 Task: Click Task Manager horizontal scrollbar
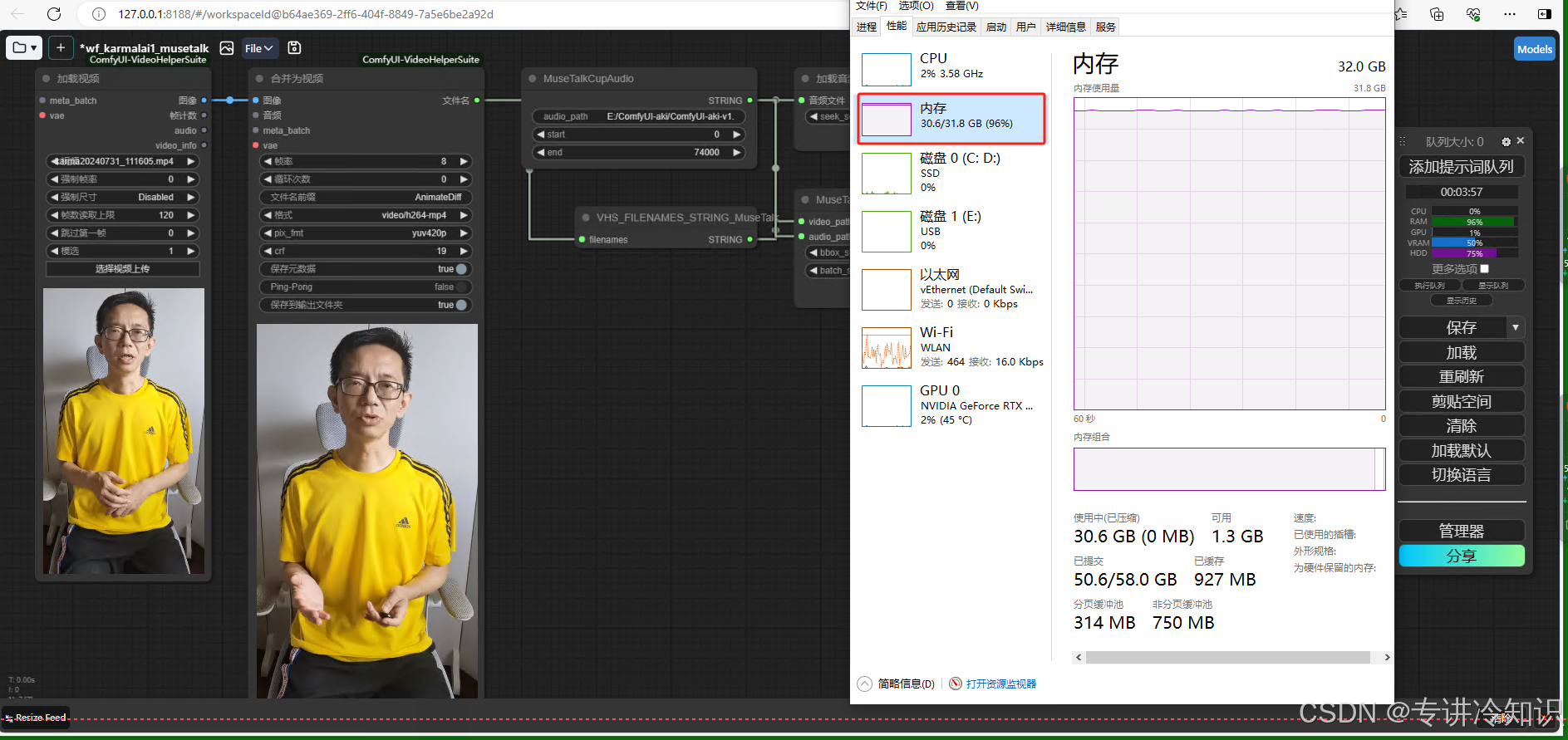pyautogui.click(x=1228, y=657)
